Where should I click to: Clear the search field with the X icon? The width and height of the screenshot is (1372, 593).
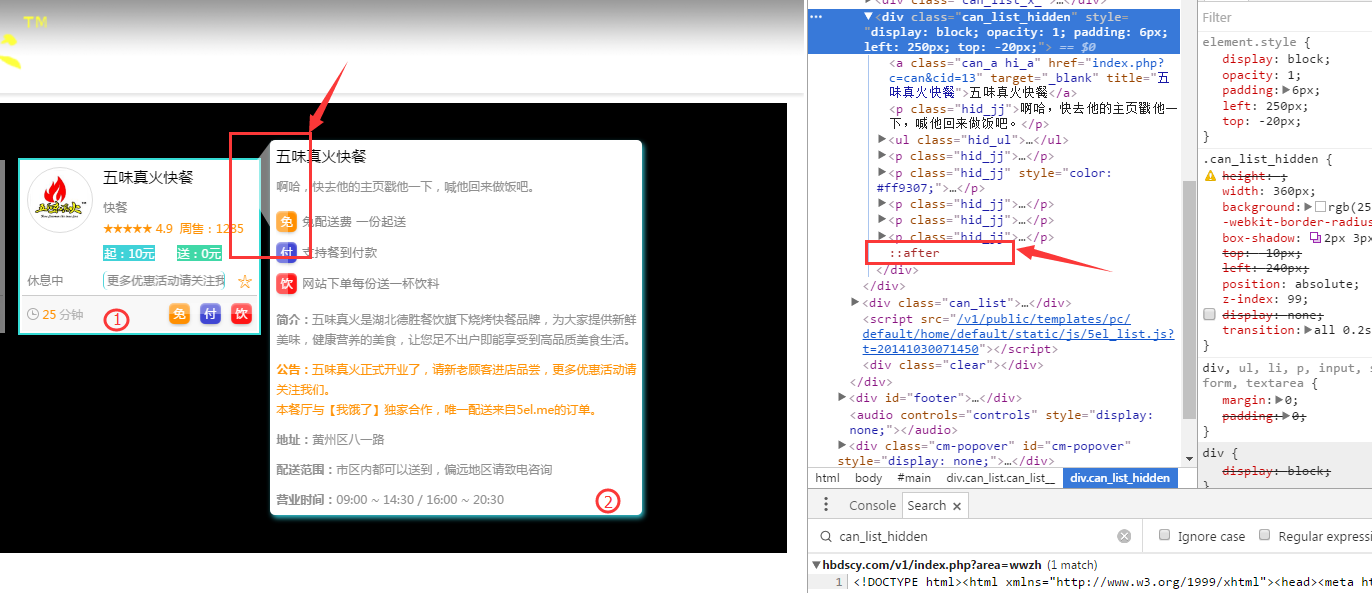click(x=1124, y=536)
